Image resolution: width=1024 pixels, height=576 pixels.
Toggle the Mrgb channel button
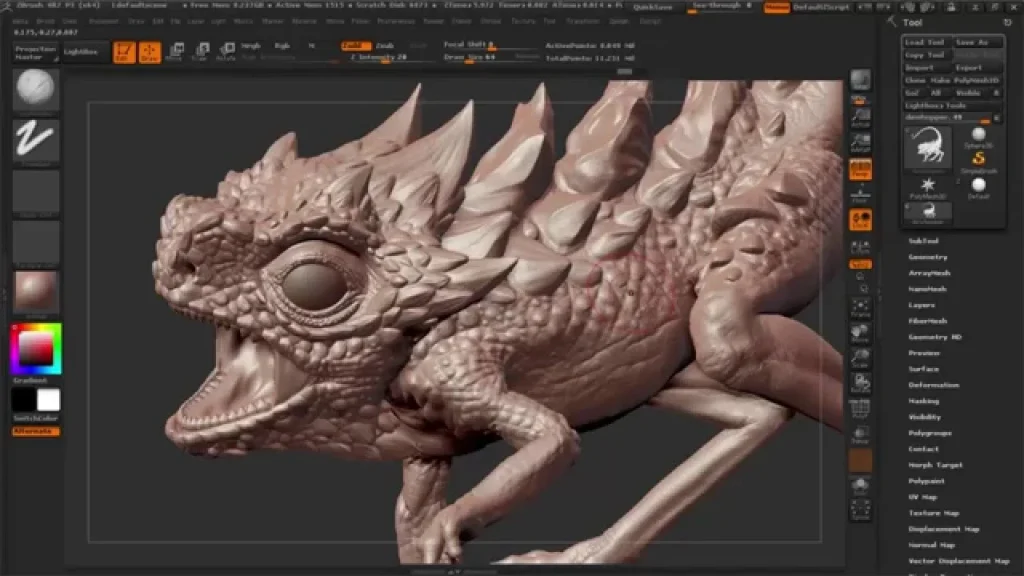[251, 46]
